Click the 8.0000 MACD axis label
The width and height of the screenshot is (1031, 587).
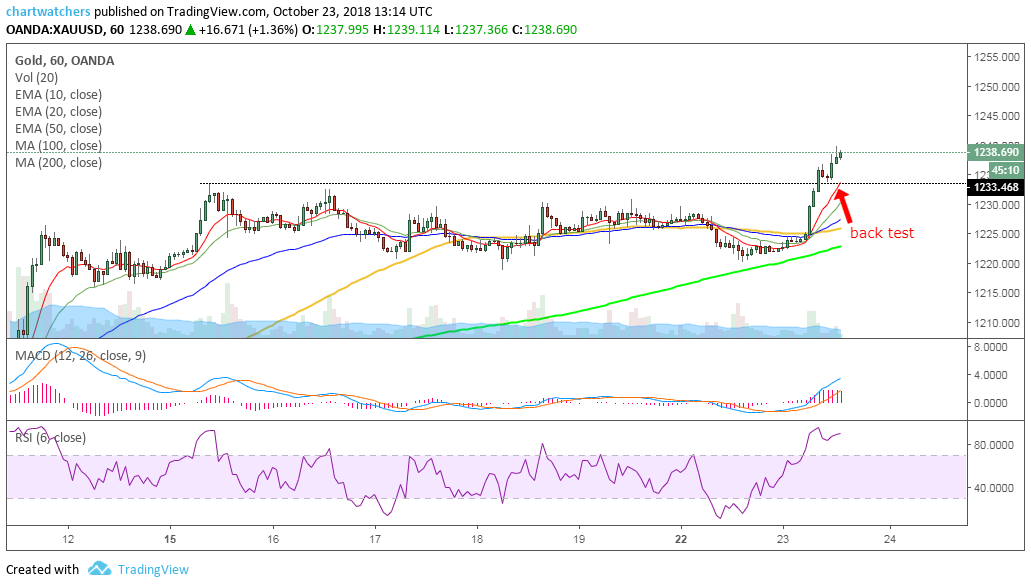point(991,347)
